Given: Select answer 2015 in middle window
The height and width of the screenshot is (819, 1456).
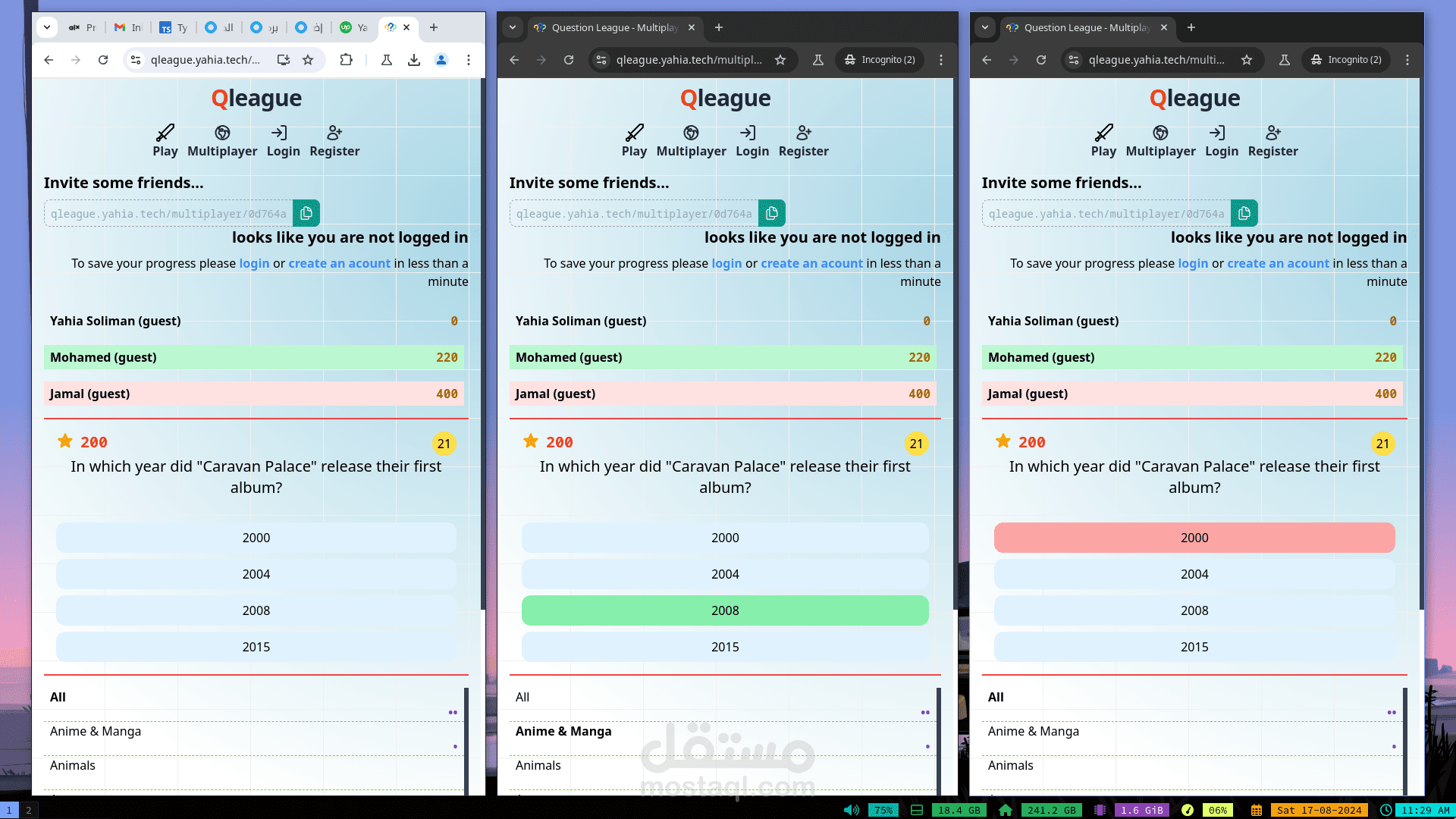Looking at the screenshot, I should coord(725,647).
